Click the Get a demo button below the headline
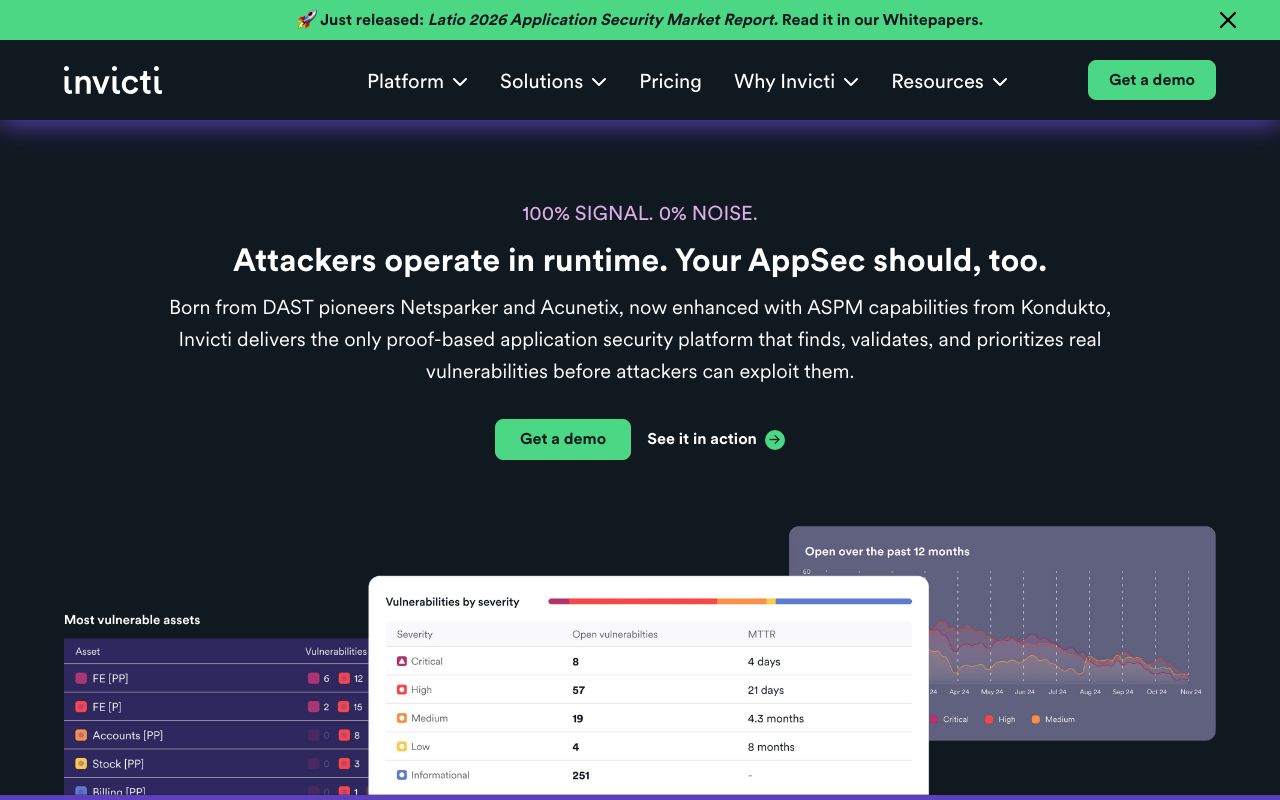Viewport: 1280px width, 800px height. 563,439
